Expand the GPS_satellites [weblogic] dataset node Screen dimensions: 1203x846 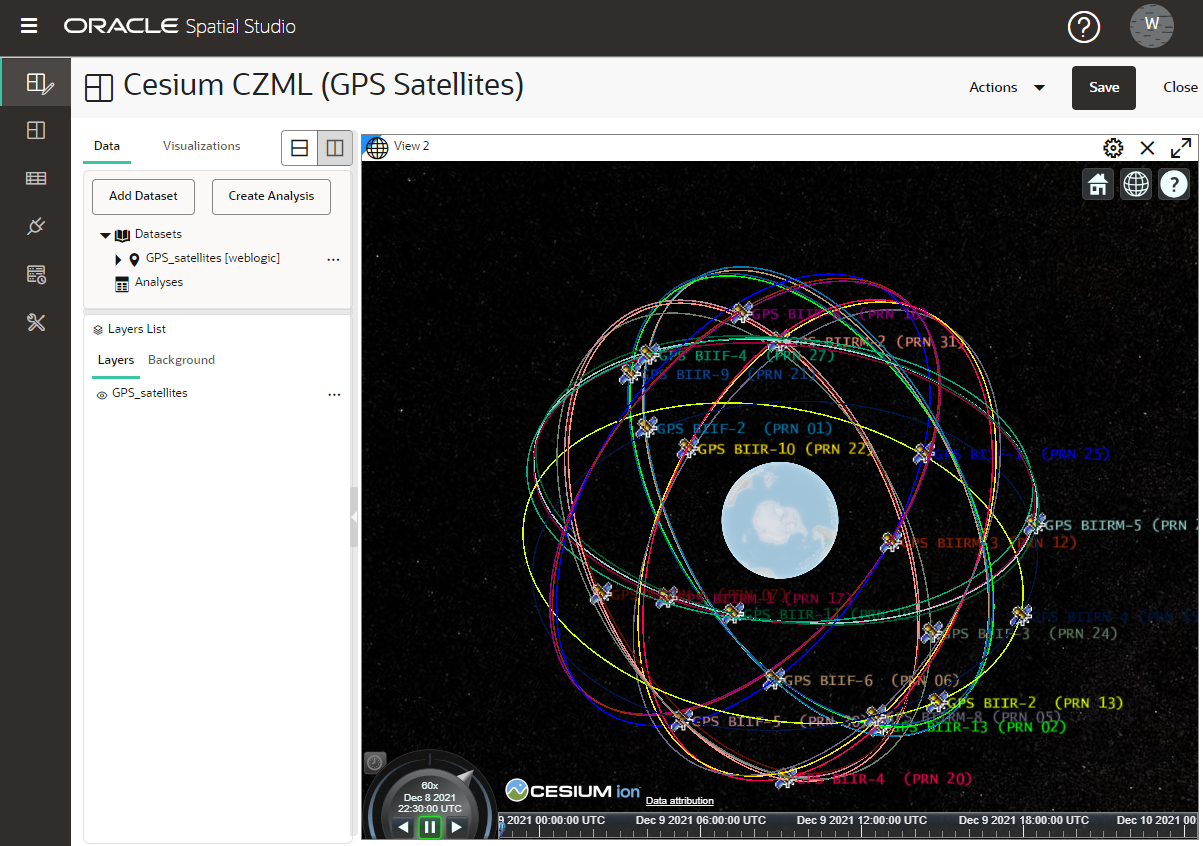coord(118,258)
